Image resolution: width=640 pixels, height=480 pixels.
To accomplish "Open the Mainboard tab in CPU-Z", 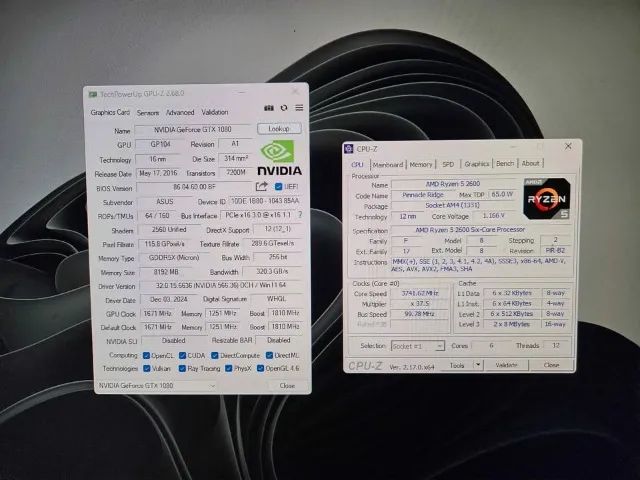I will coord(388,164).
